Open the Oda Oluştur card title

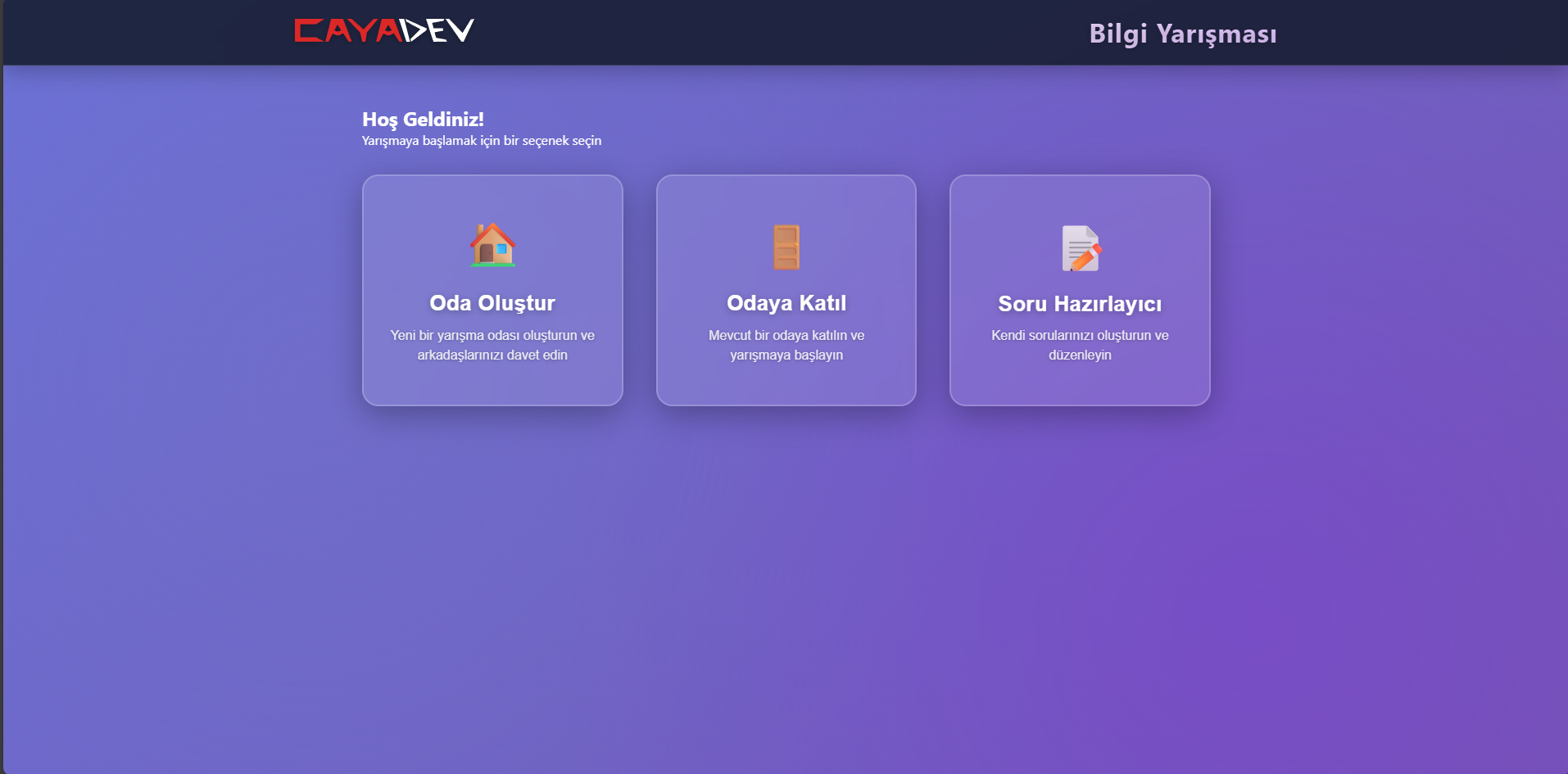[x=492, y=303]
